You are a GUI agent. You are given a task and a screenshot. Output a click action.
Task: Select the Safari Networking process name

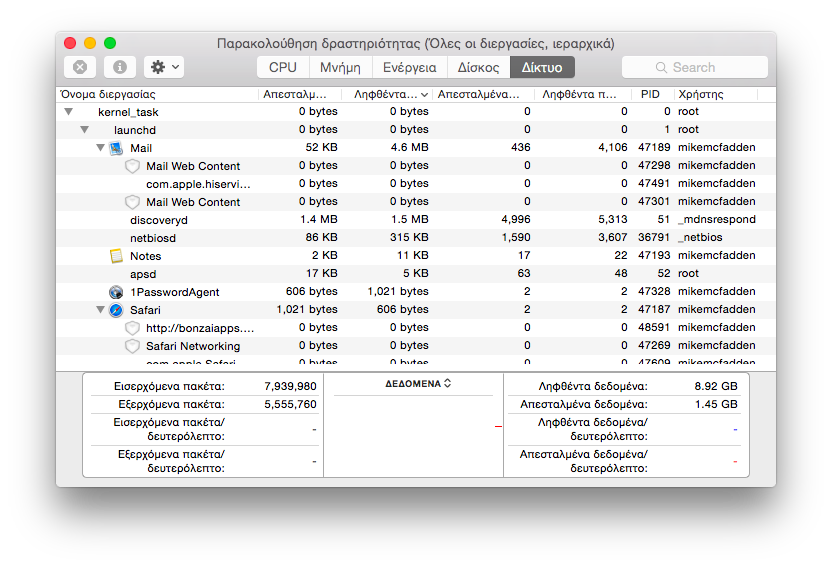coord(193,346)
